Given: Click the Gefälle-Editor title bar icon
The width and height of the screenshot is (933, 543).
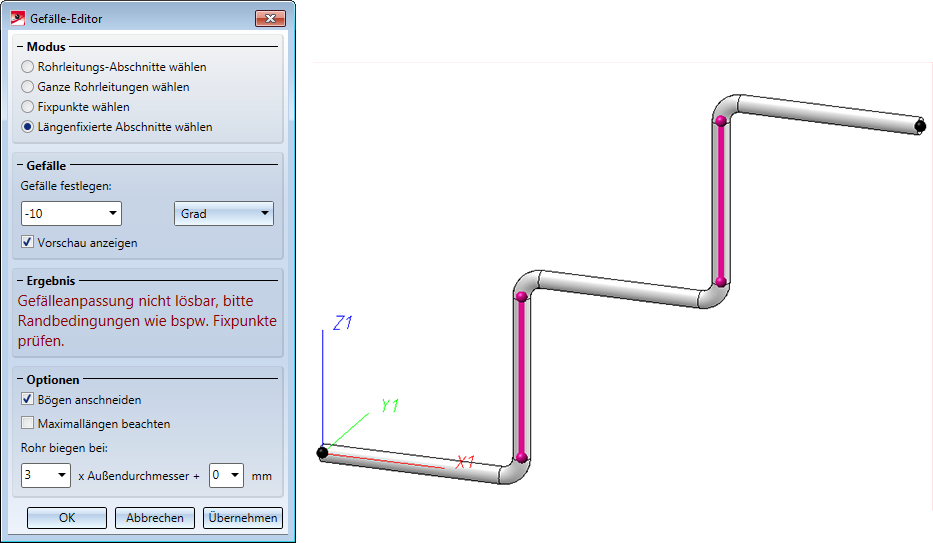Looking at the screenshot, I should (18, 18).
